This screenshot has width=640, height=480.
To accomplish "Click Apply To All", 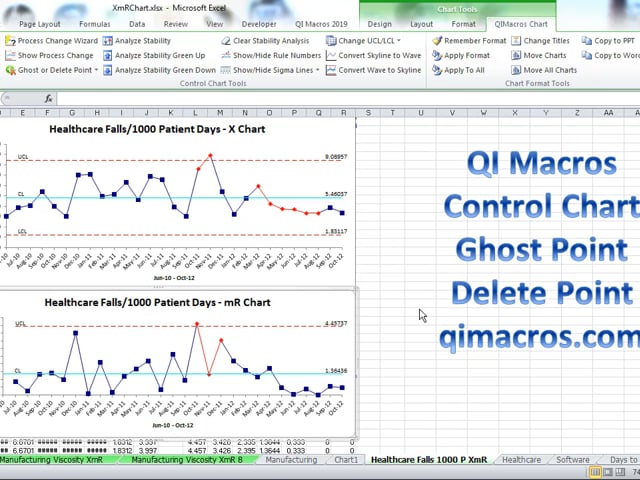I will click(458, 70).
